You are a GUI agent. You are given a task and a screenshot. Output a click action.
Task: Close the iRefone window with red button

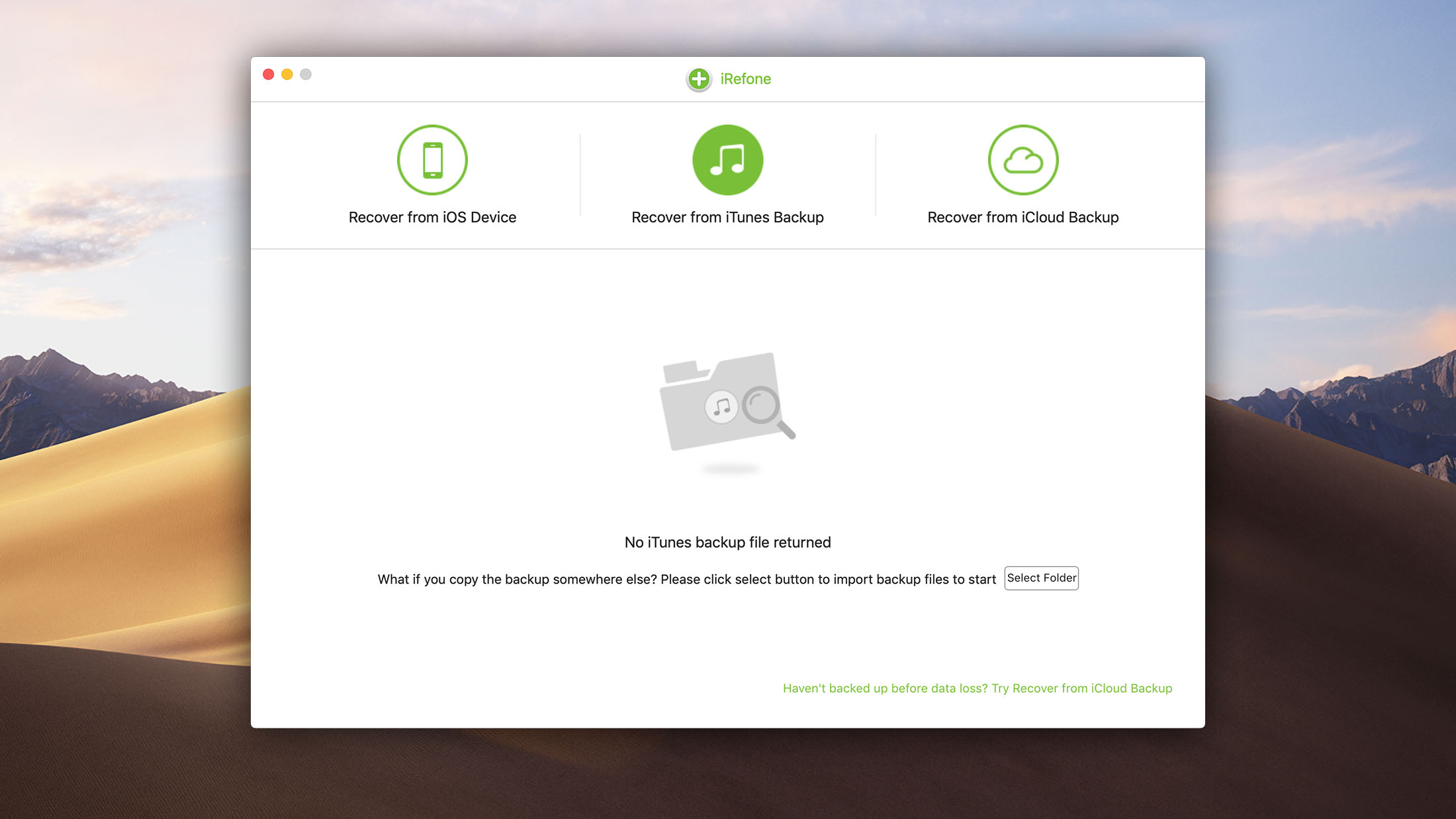(268, 74)
